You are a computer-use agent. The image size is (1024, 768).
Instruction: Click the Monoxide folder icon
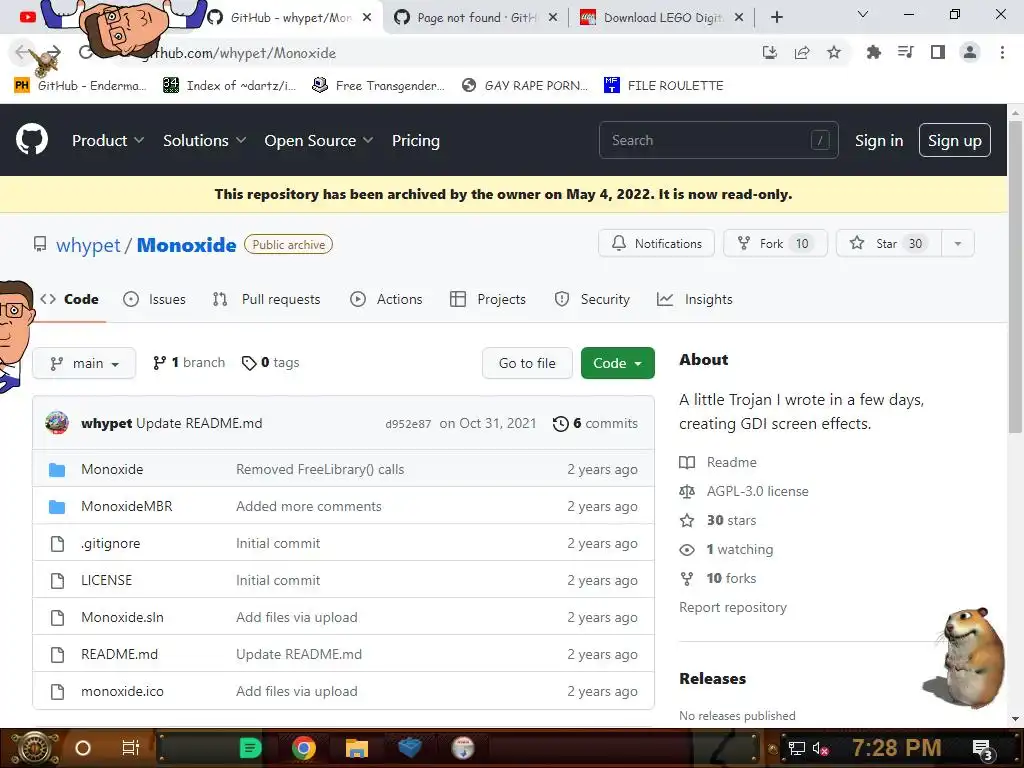click(x=57, y=470)
